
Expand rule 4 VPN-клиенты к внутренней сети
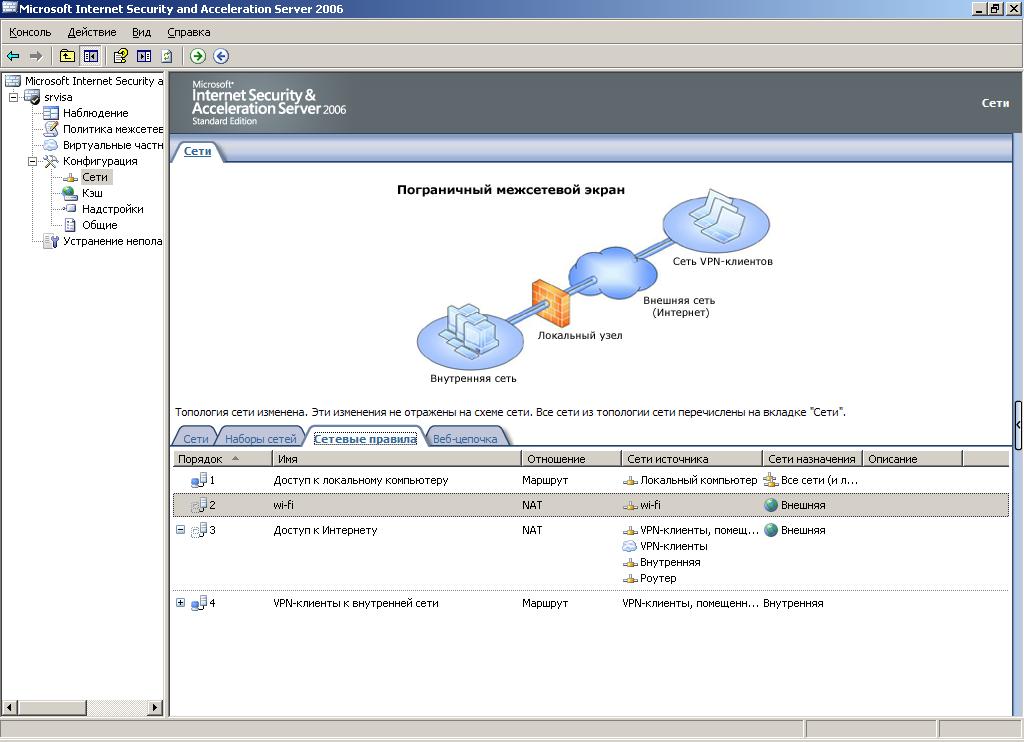pyautogui.click(x=180, y=603)
